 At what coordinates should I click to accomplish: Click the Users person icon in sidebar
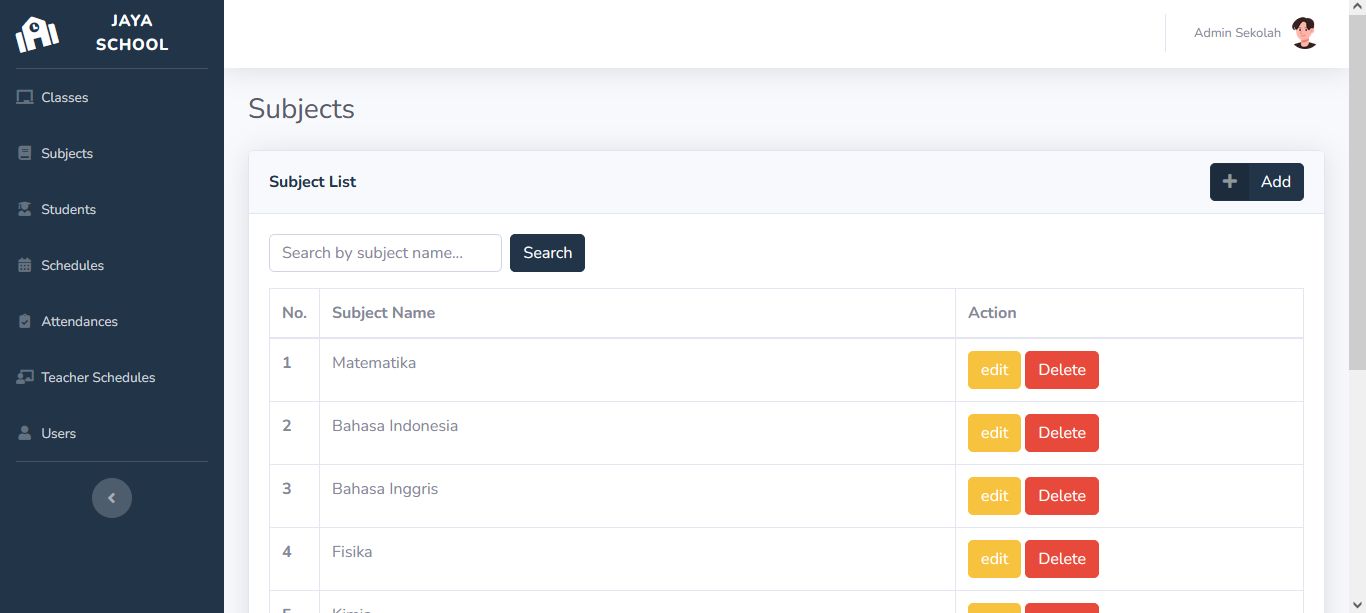pos(25,433)
